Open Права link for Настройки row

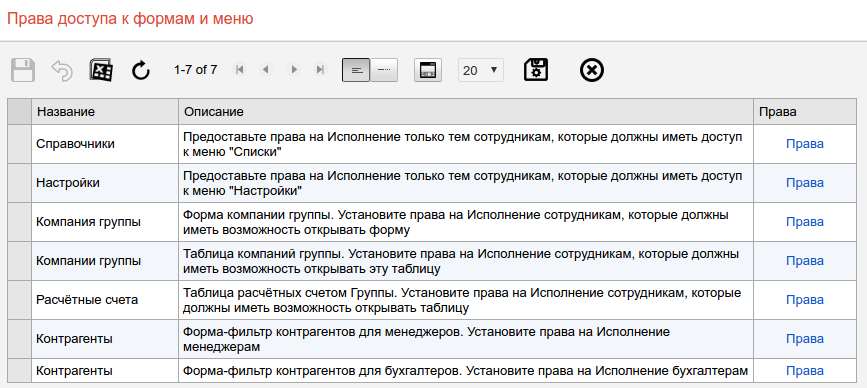click(805, 183)
